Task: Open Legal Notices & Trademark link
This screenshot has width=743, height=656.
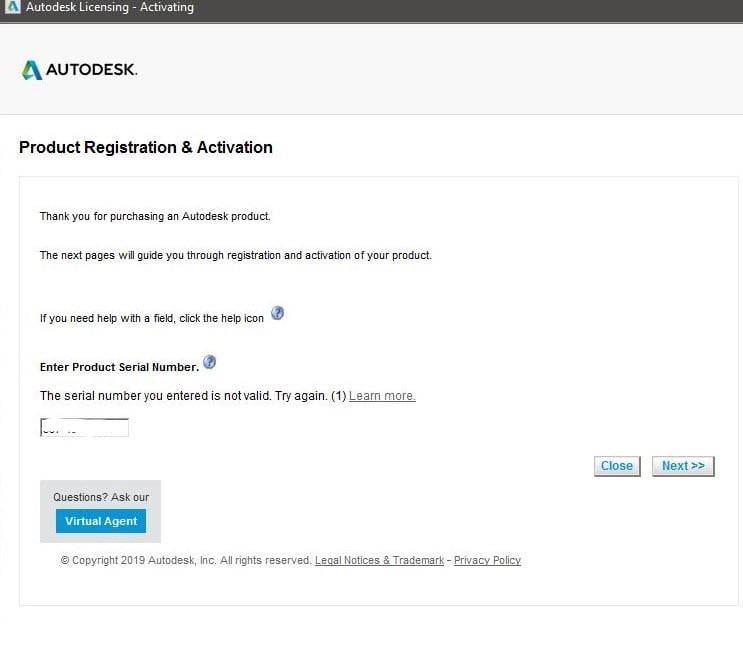Action: 379,561
